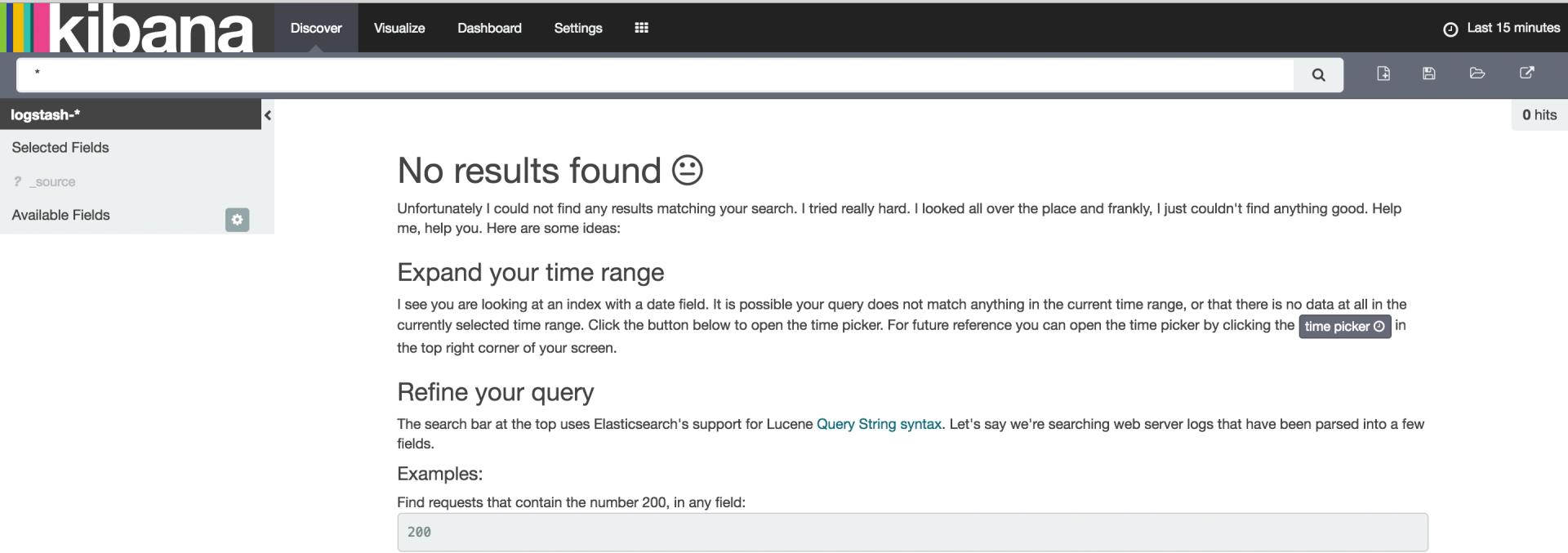Go to the Dashboard tab

[489, 28]
